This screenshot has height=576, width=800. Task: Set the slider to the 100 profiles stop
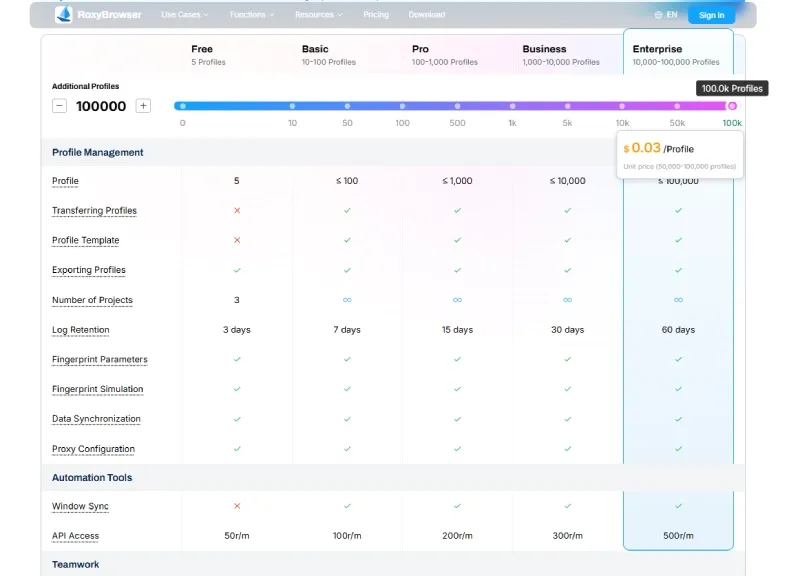click(x=403, y=106)
